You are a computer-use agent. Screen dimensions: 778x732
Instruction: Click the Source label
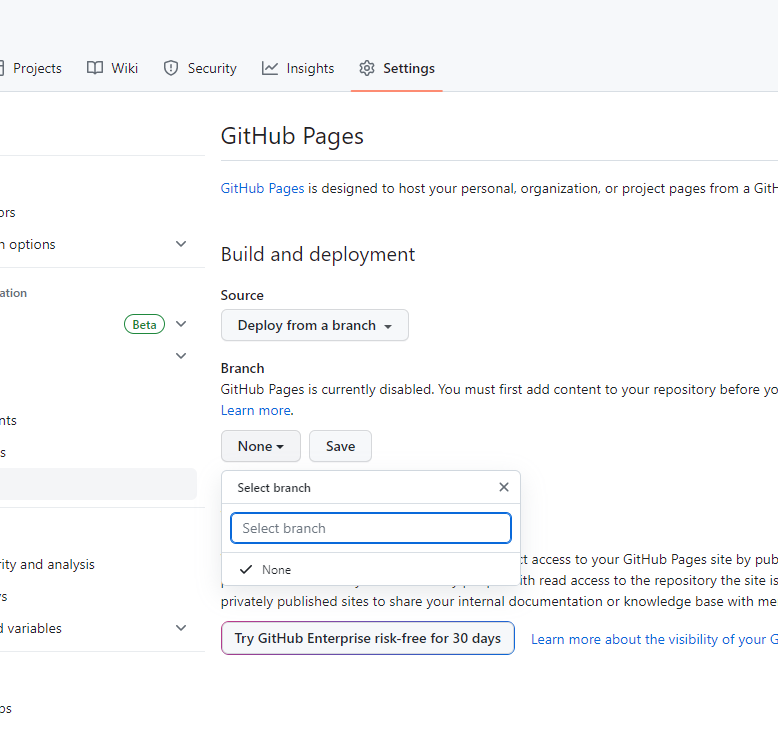click(242, 295)
